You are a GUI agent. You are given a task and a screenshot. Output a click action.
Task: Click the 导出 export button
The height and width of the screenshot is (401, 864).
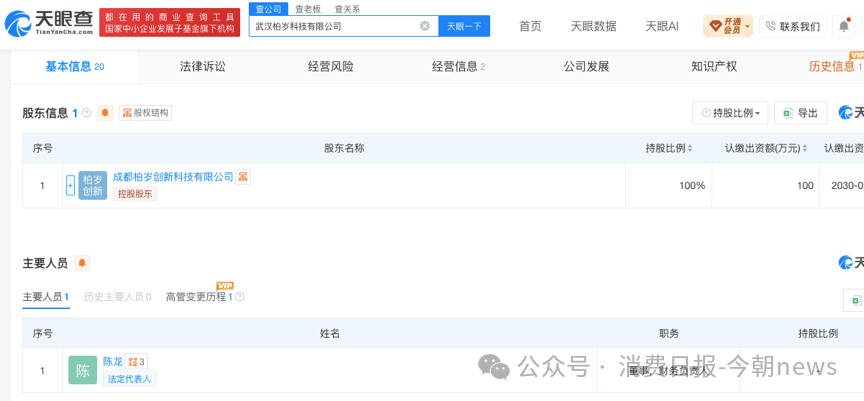tap(800, 113)
